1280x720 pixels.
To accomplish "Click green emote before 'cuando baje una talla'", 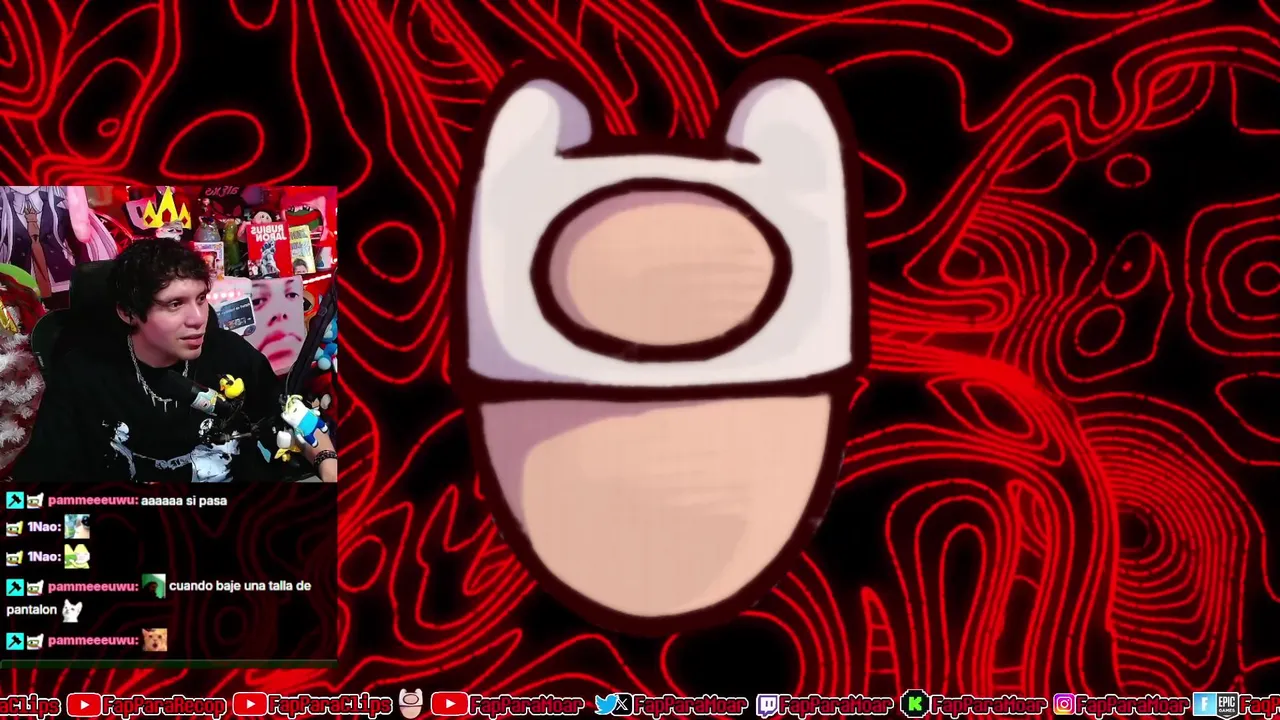I will tap(153, 586).
